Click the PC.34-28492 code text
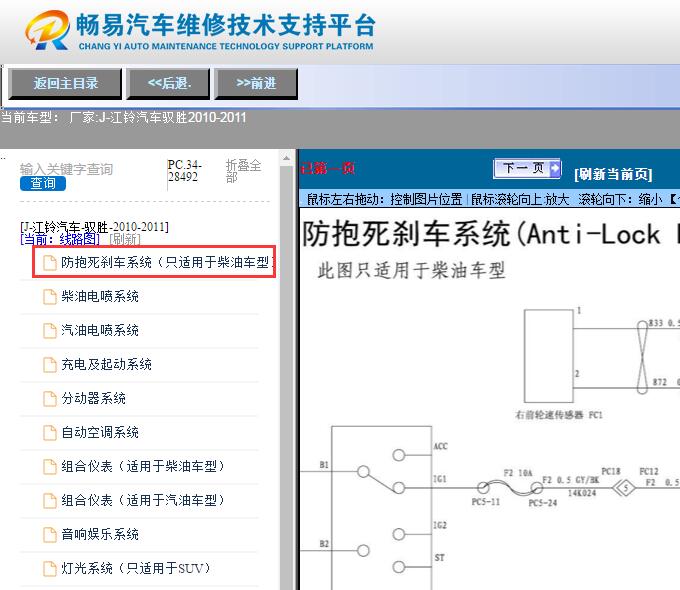The height and width of the screenshot is (590, 680). (x=185, y=171)
